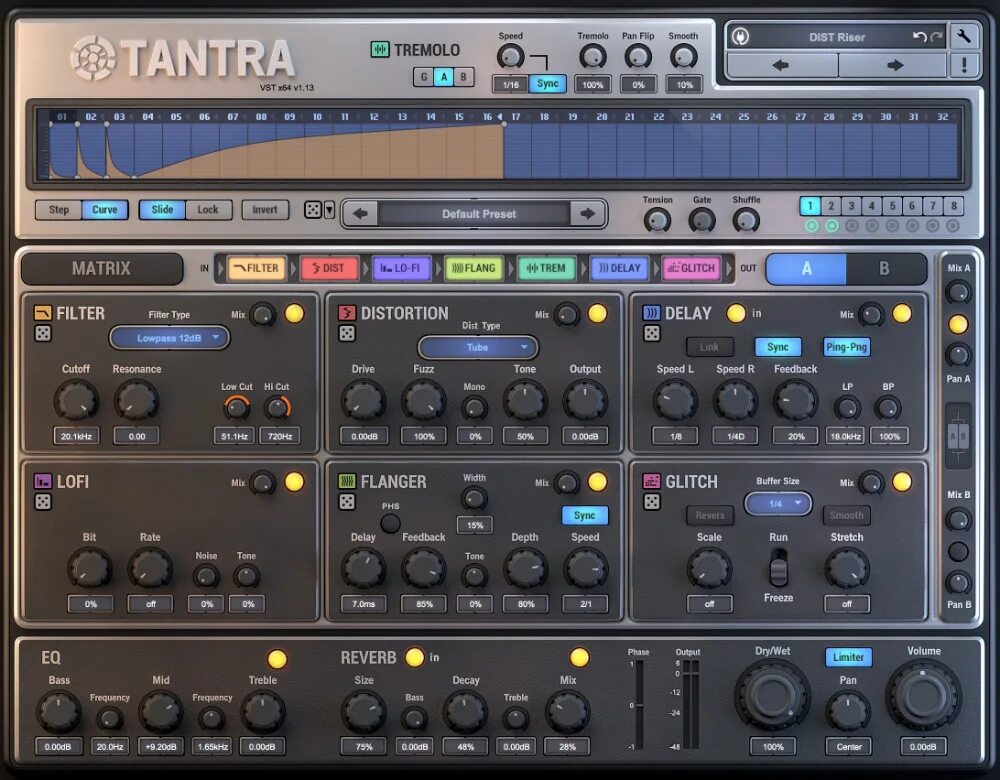Go to previous global preset arrow

[x=781, y=65]
